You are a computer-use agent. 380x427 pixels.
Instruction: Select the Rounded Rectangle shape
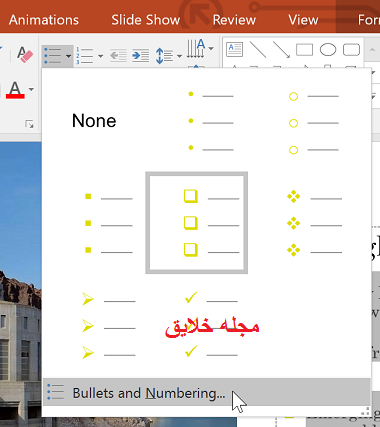(351, 50)
